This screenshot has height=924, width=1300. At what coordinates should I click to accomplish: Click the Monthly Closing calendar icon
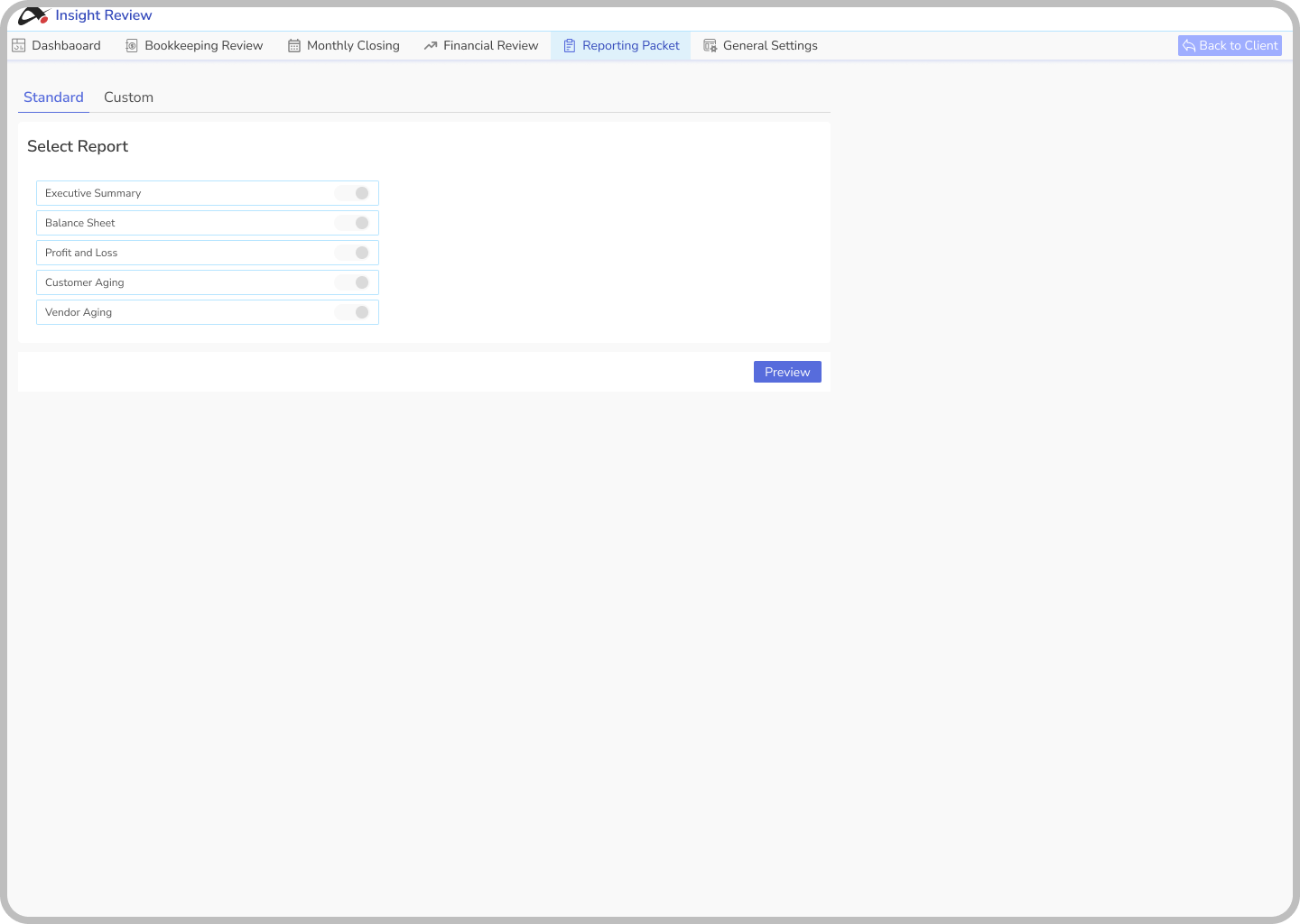click(x=294, y=45)
